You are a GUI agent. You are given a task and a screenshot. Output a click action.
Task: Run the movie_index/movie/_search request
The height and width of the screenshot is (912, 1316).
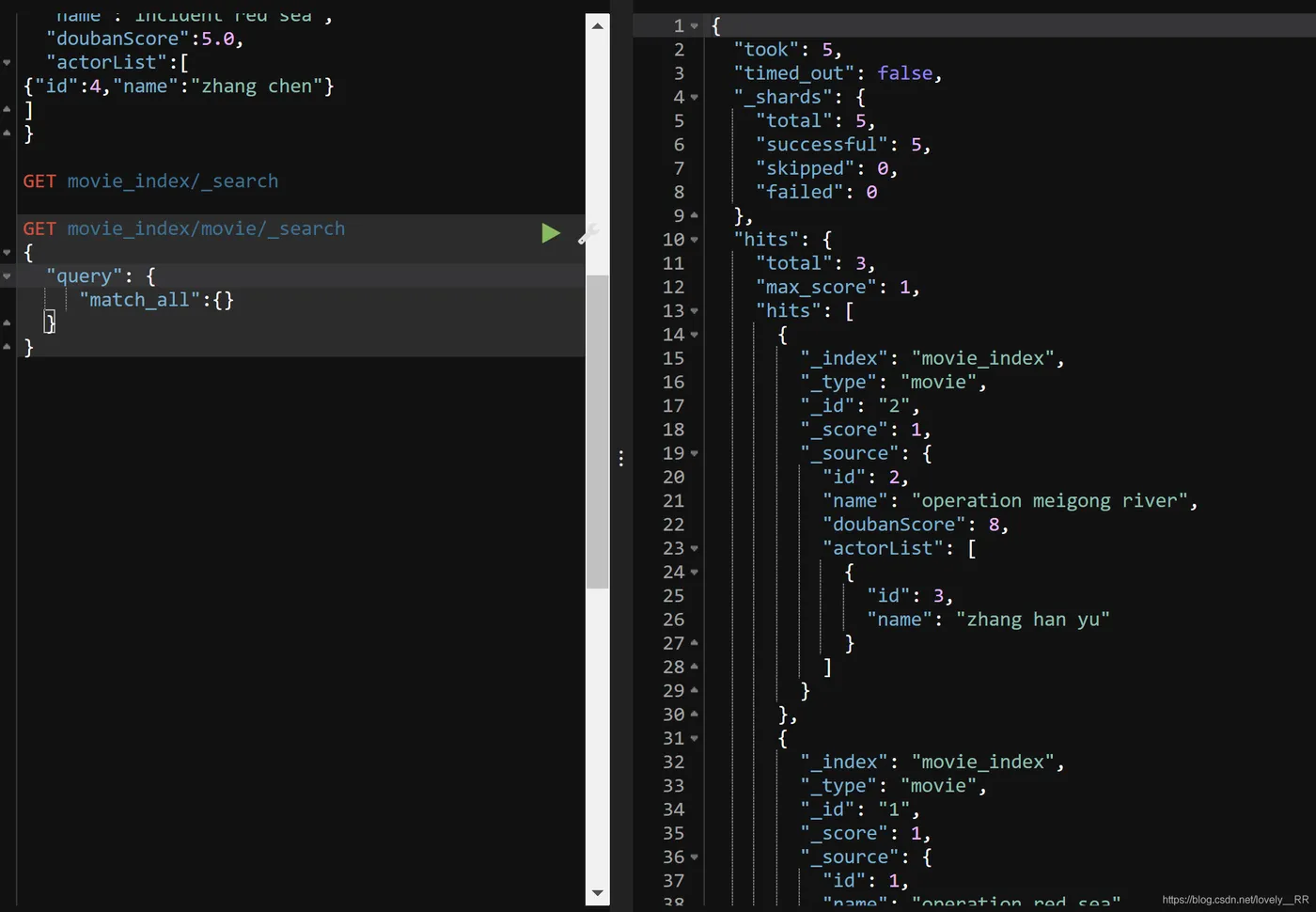[x=551, y=233]
